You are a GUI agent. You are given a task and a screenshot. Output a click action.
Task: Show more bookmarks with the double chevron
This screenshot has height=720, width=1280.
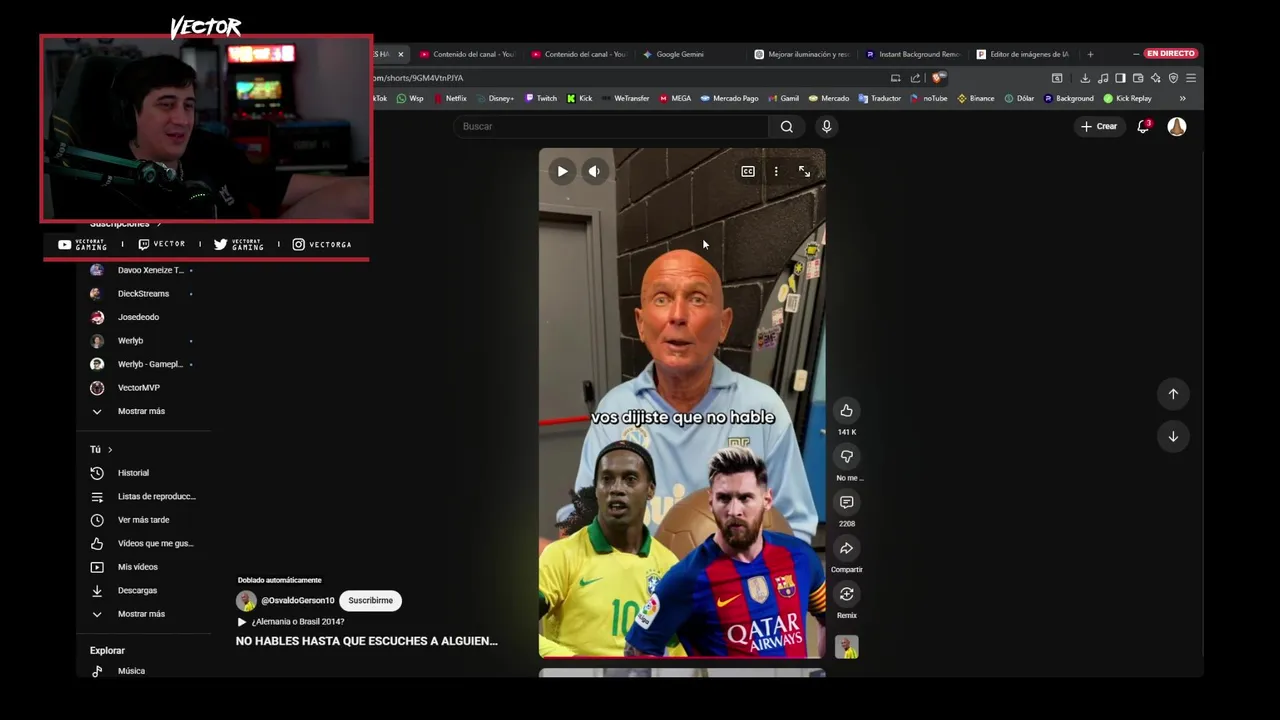[1182, 98]
